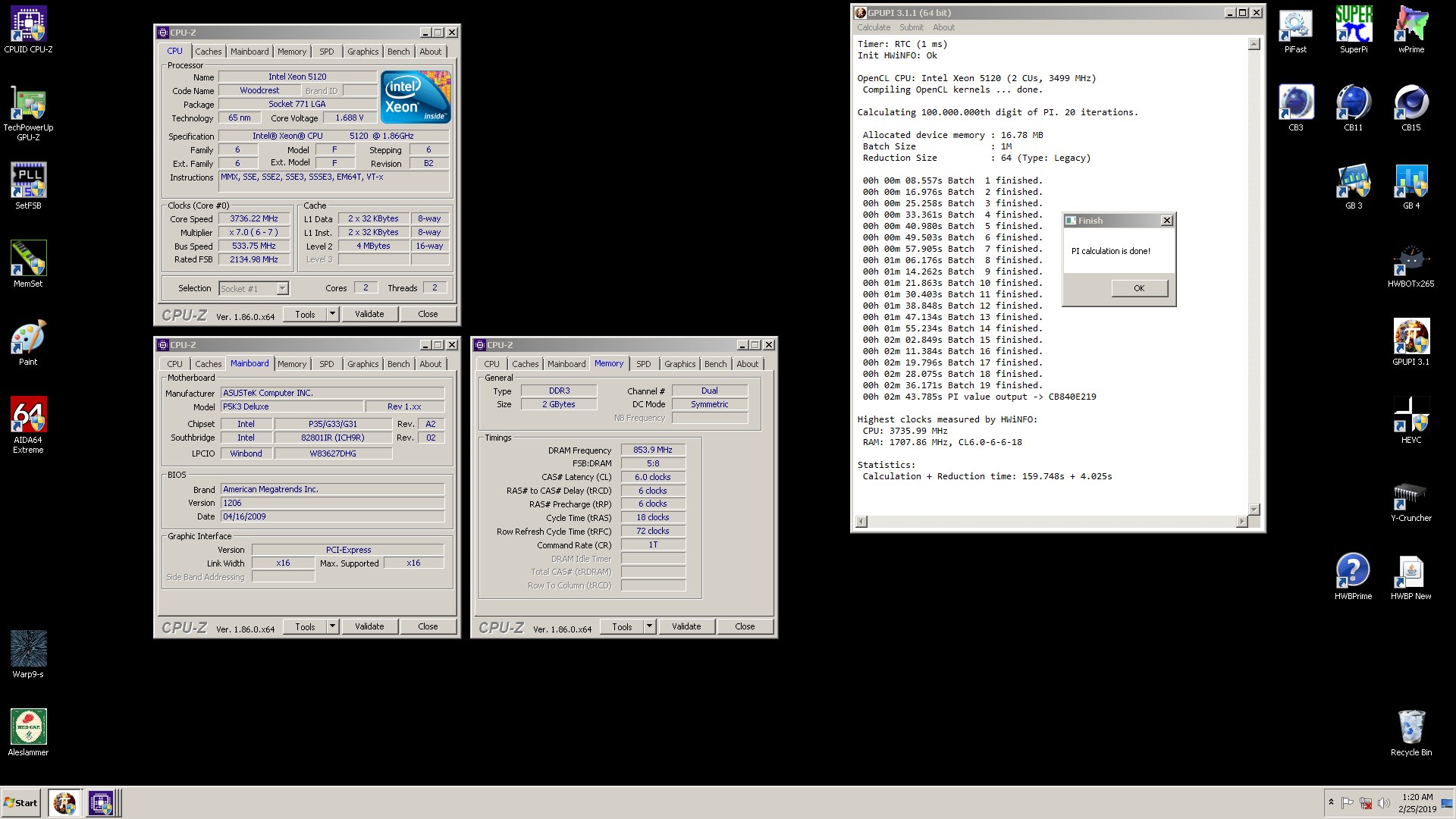1456x819 pixels.
Task: Open Warp9-s desktop icon
Action: (28, 654)
